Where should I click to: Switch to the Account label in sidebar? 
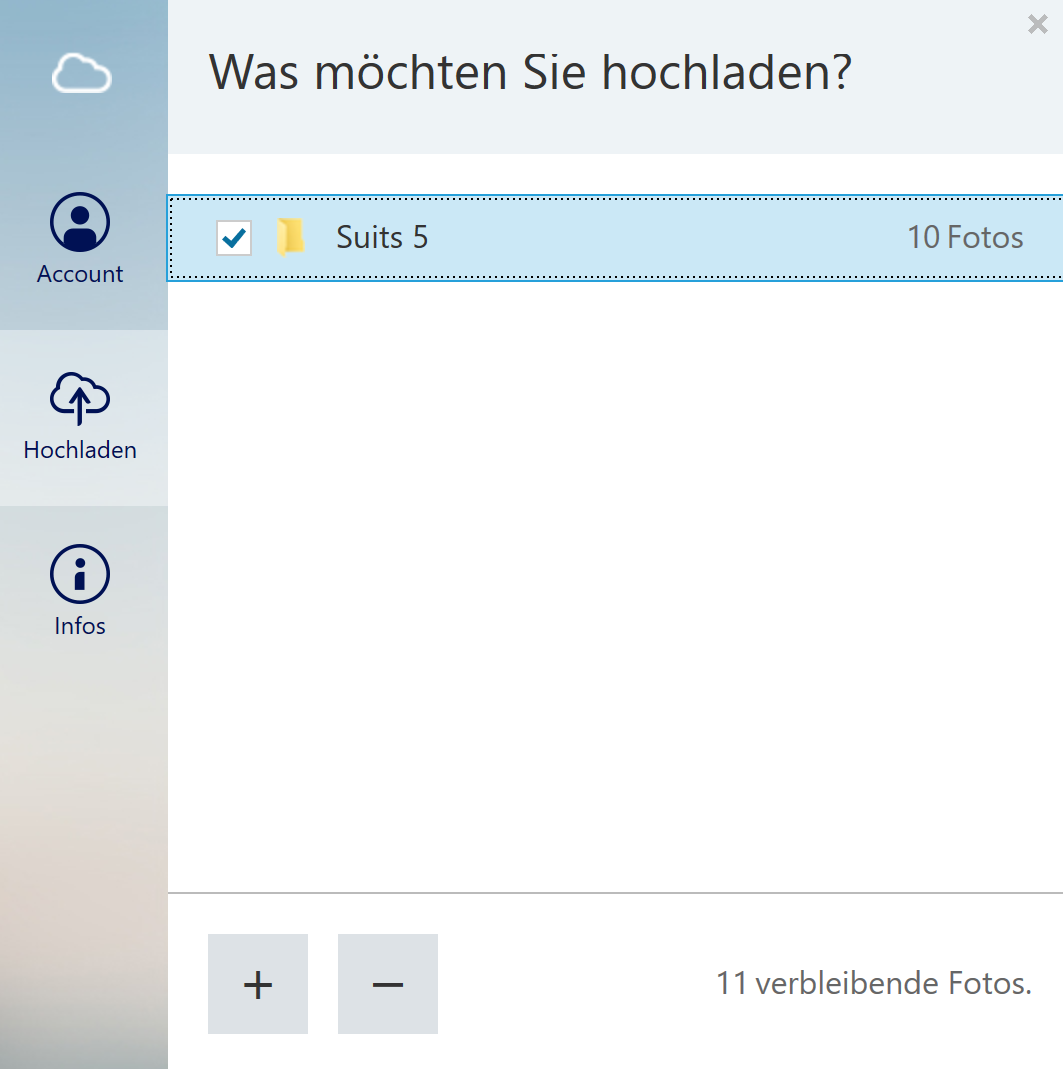point(80,274)
